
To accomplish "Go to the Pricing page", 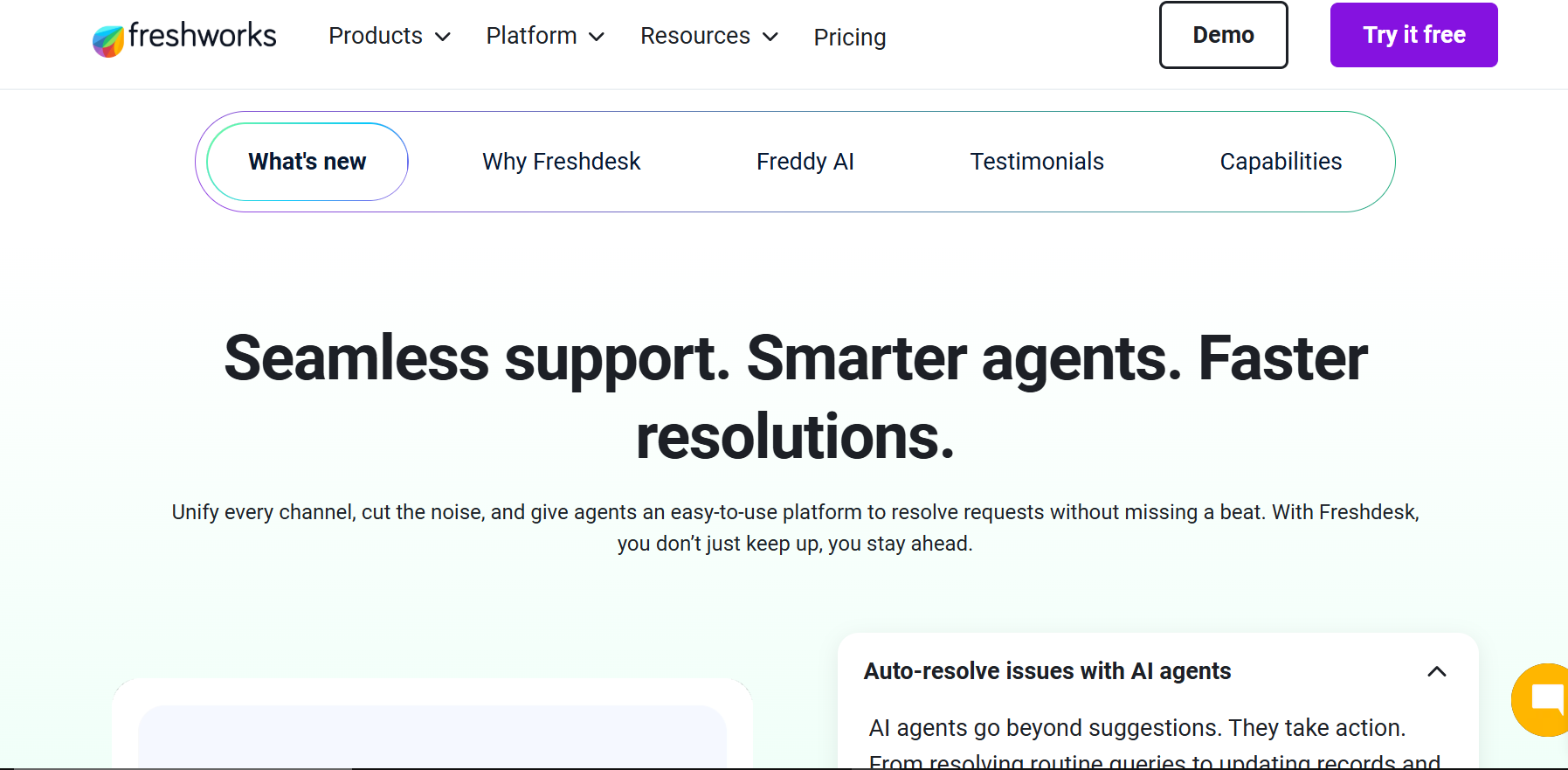I will (x=850, y=37).
